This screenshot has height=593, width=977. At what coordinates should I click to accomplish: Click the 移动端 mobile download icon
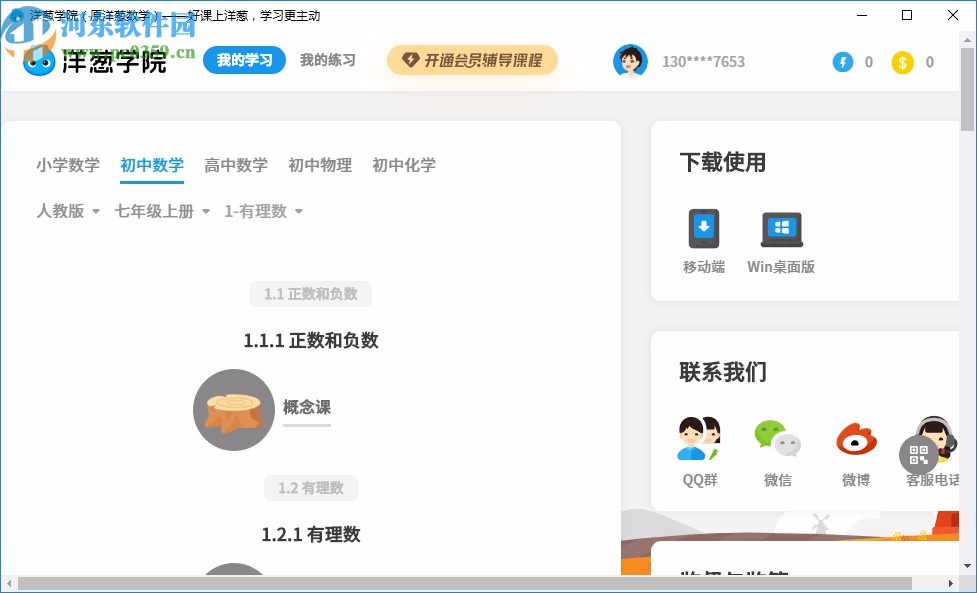coord(703,228)
